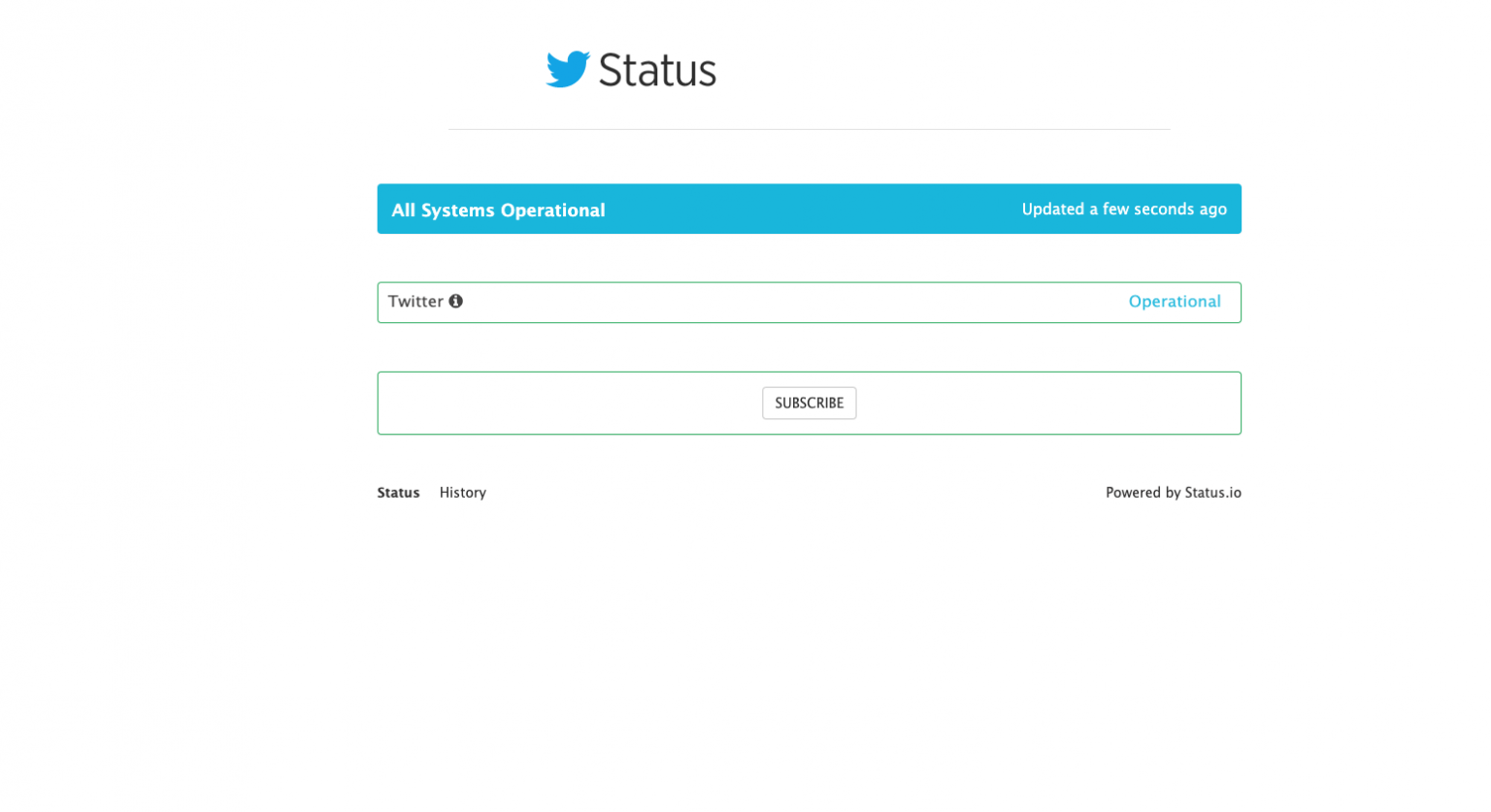Viewport: 1491px width, 812px height.
Task: Click the All Systems Operational text
Action: pos(498,210)
